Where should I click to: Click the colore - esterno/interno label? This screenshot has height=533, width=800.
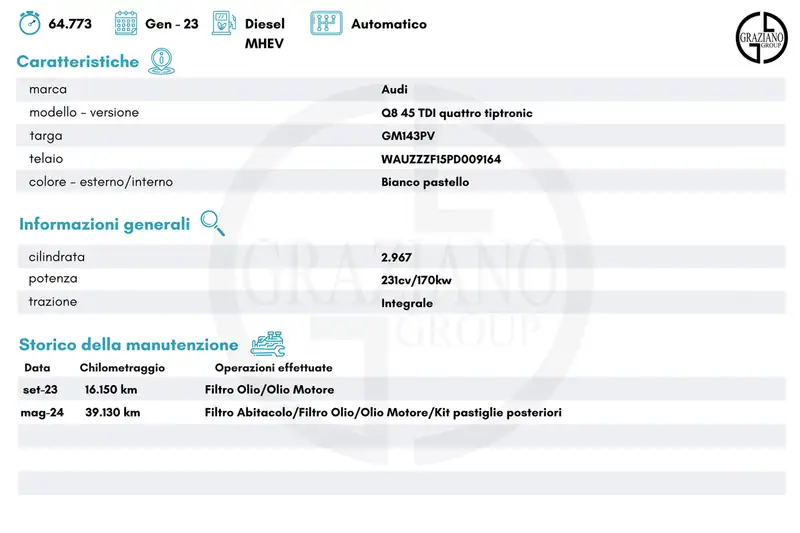[x=101, y=182]
